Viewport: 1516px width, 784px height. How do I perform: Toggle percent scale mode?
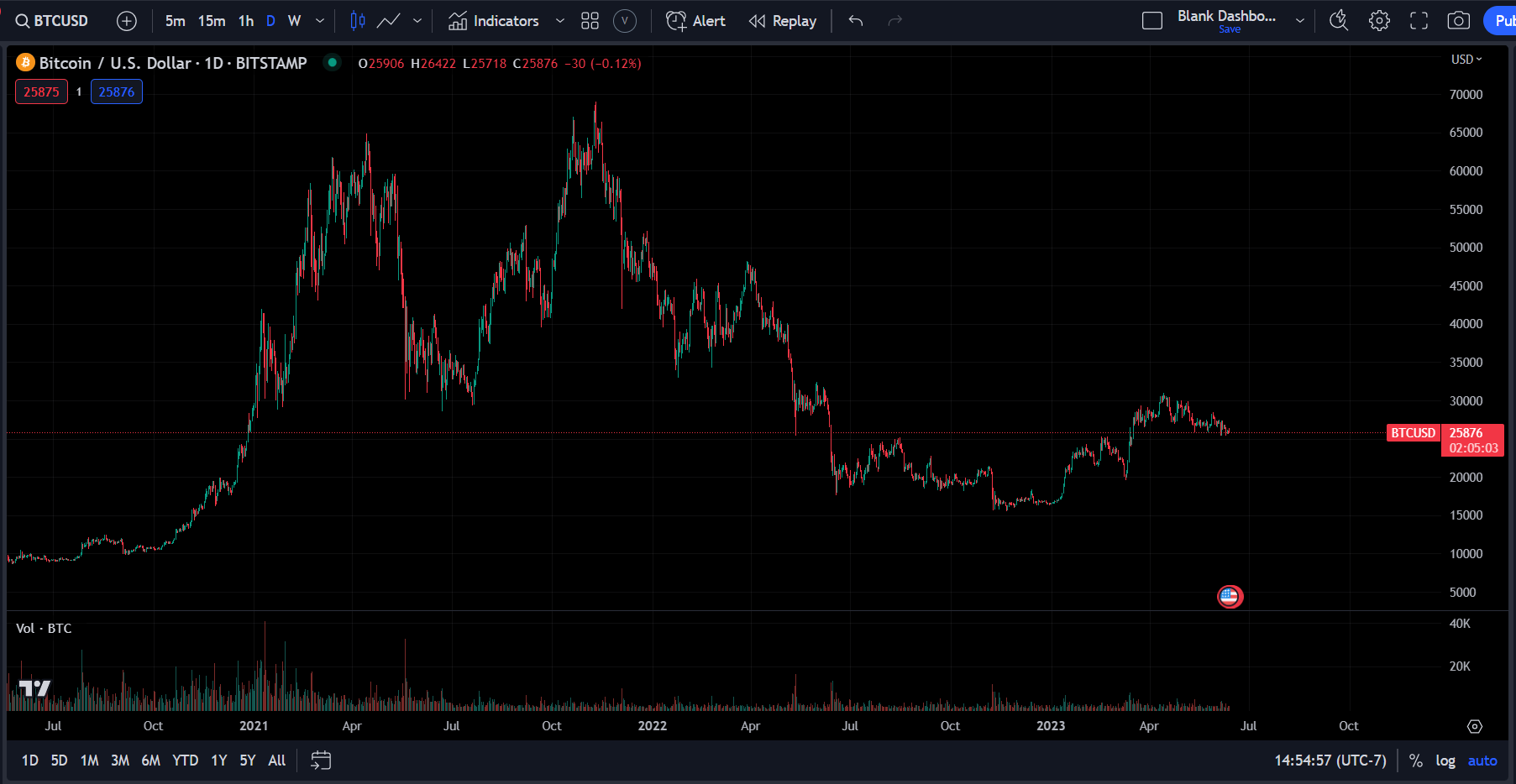1416,760
